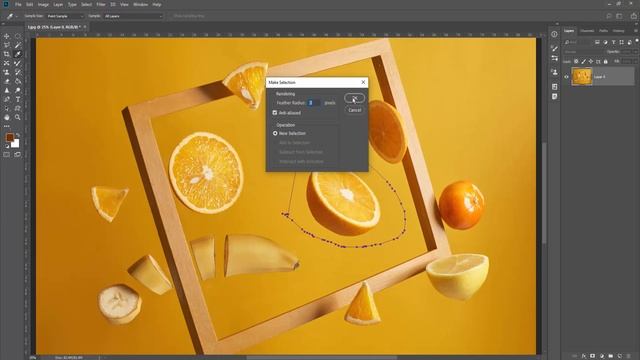Select the Lasso tool
The width and height of the screenshot is (640, 360).
point(7,45)
